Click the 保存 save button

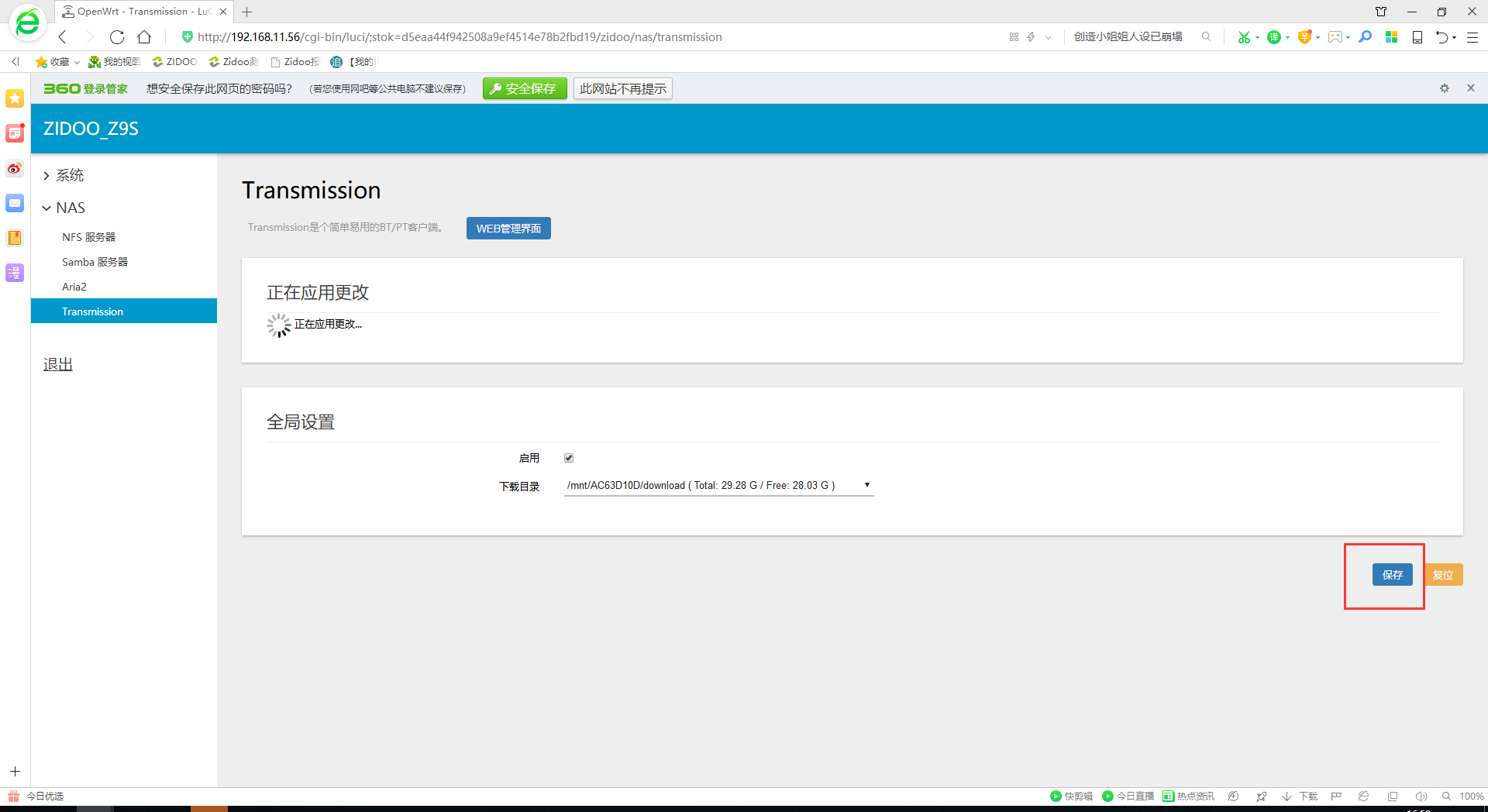[1393, 575]
